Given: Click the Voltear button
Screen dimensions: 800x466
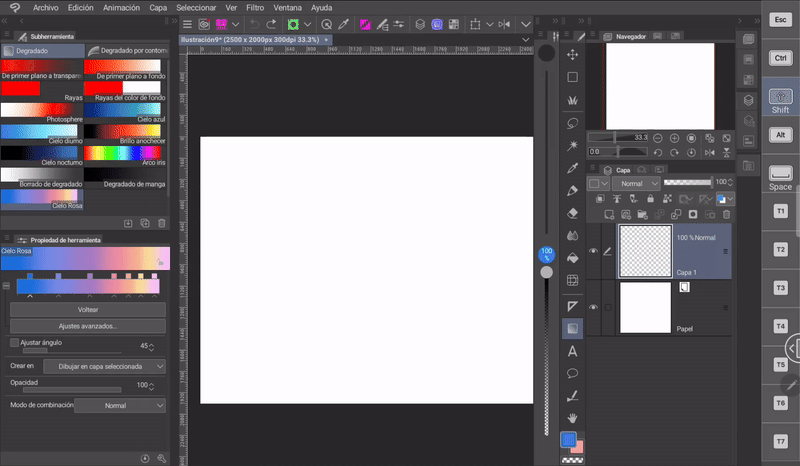Looking at the screenshot, I should click(x=88, y=310).
